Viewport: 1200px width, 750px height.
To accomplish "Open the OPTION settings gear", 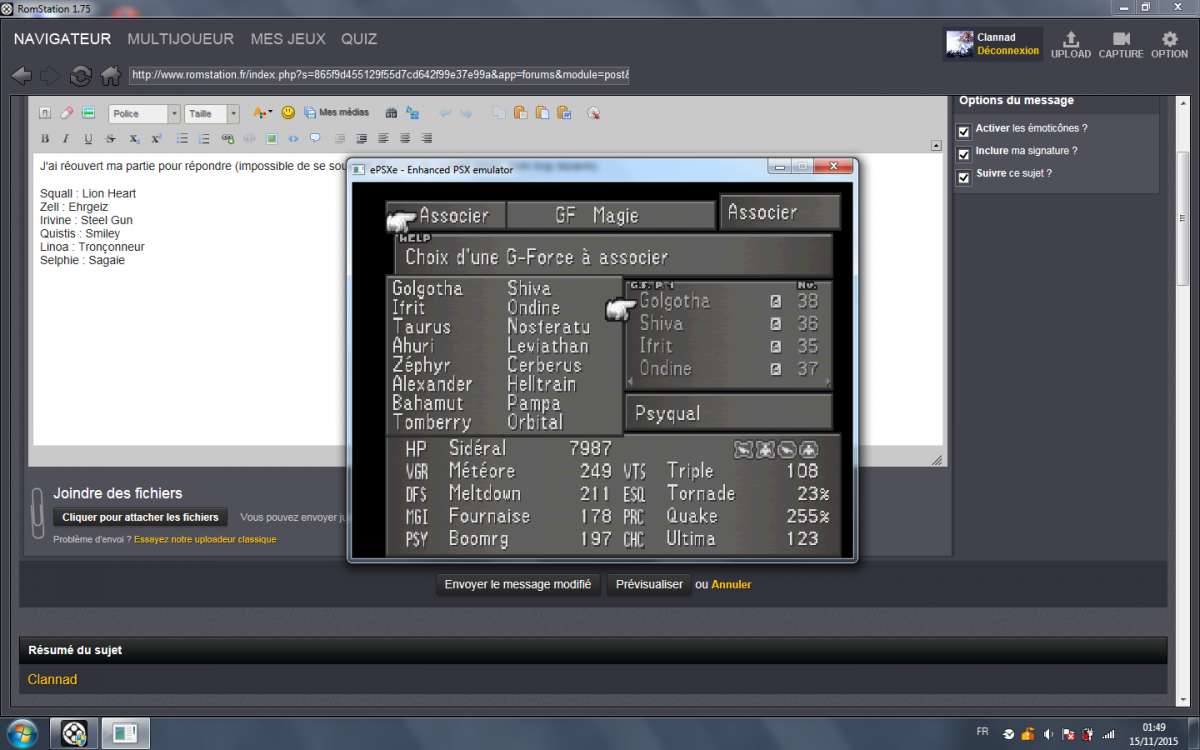I will tap(1169, 44).
